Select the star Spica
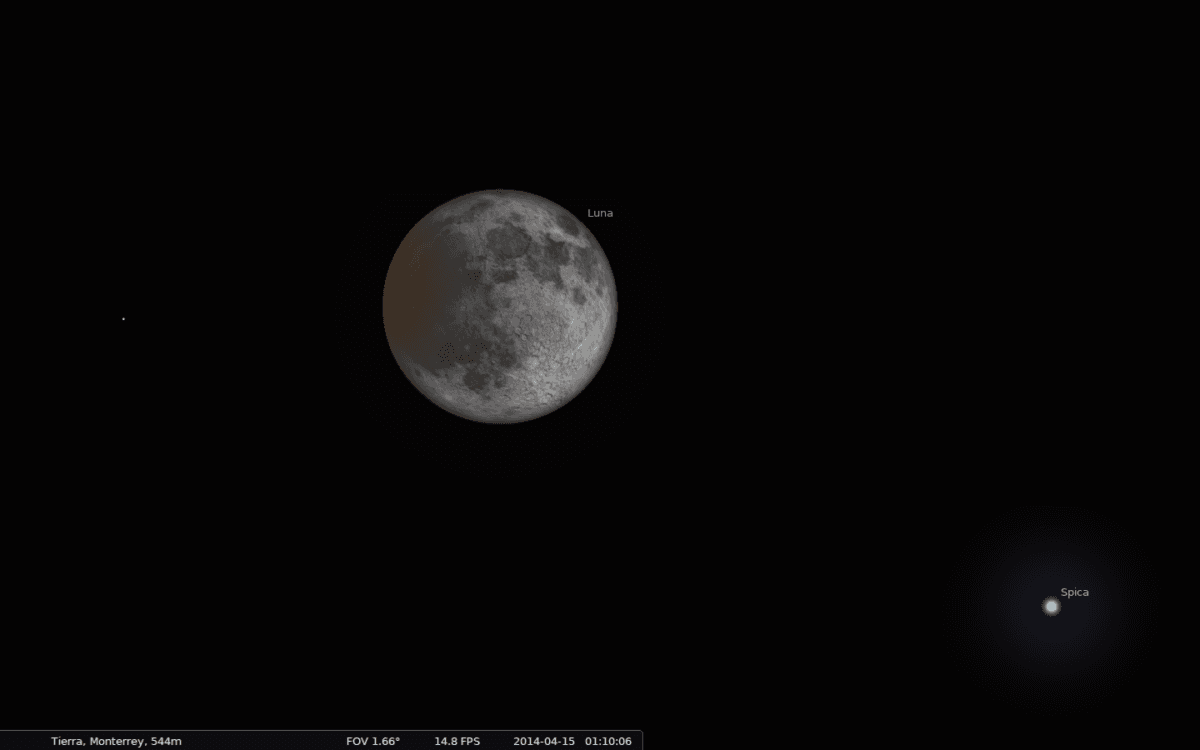This screenshot has width=1200, height=750. click(1051, 606)
